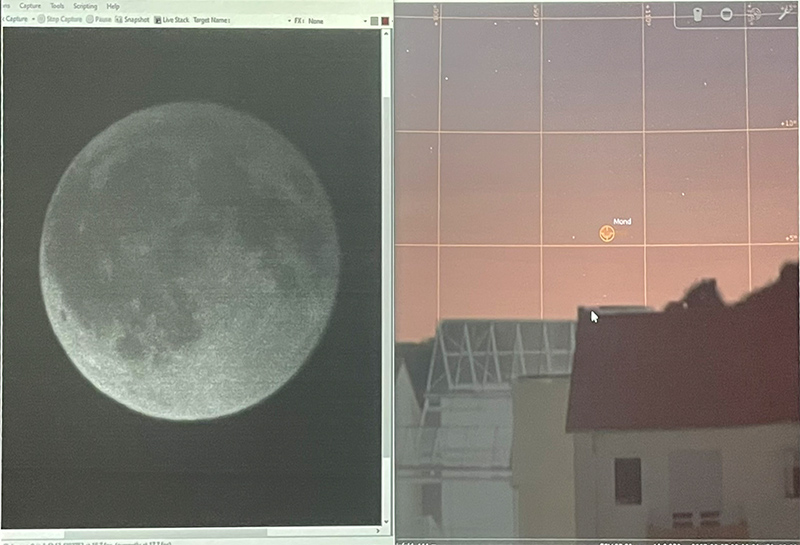This screenshot has width=800, height=545.
Task: Open the Capture menu
Action: (x=30, y=6)
